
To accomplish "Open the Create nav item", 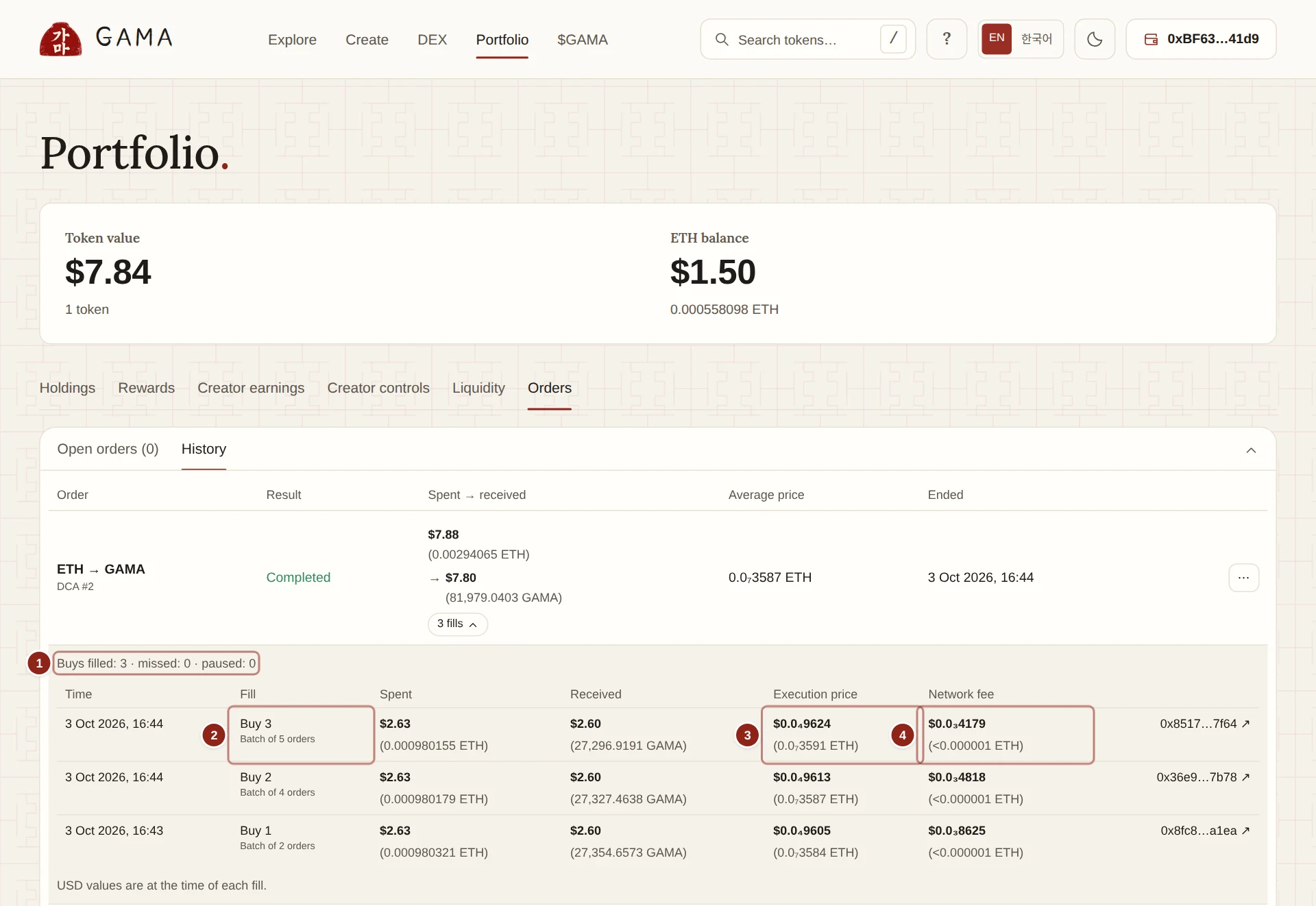I will [x=367, y=40].
